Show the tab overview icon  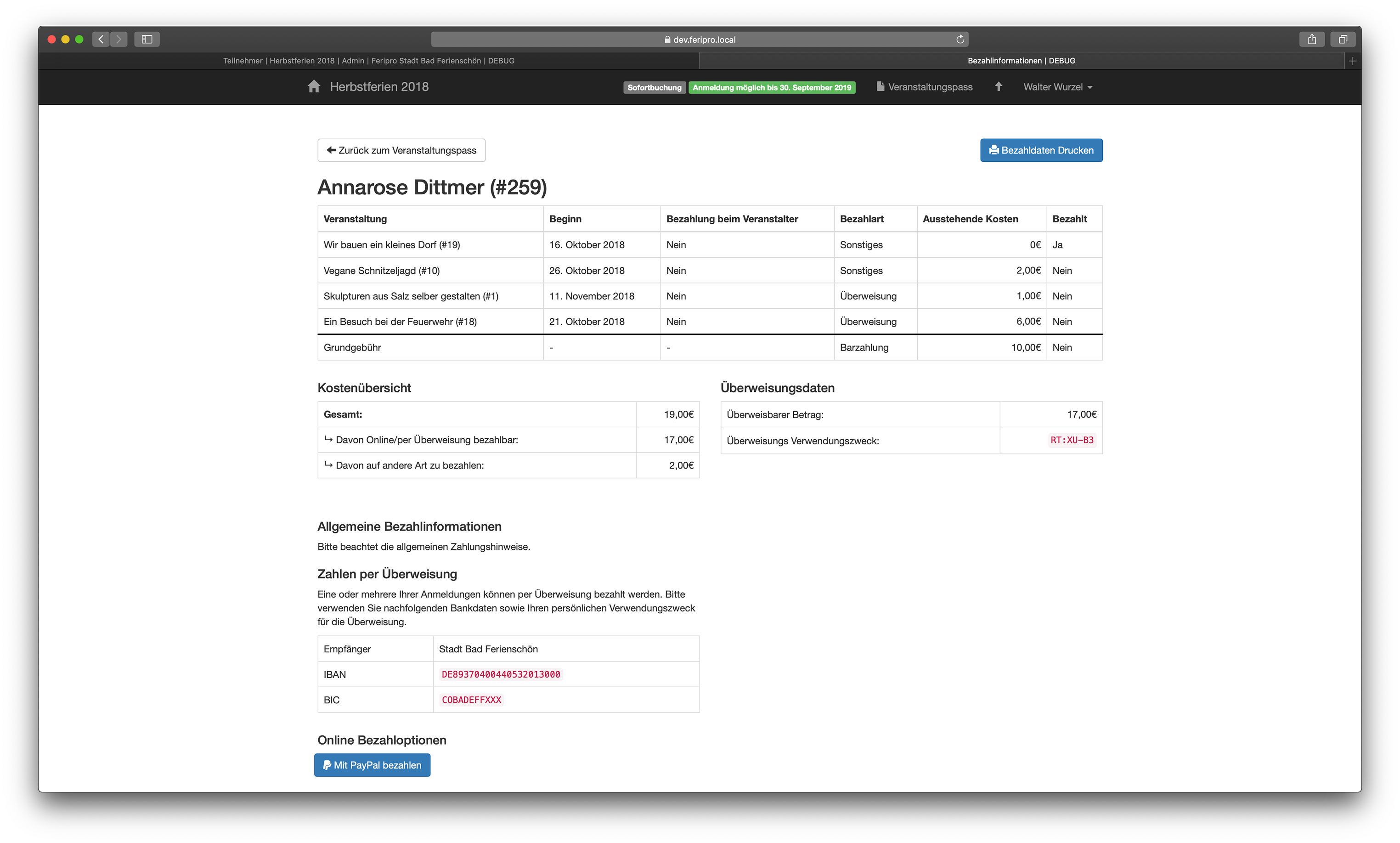click(x=1343, y=39)
